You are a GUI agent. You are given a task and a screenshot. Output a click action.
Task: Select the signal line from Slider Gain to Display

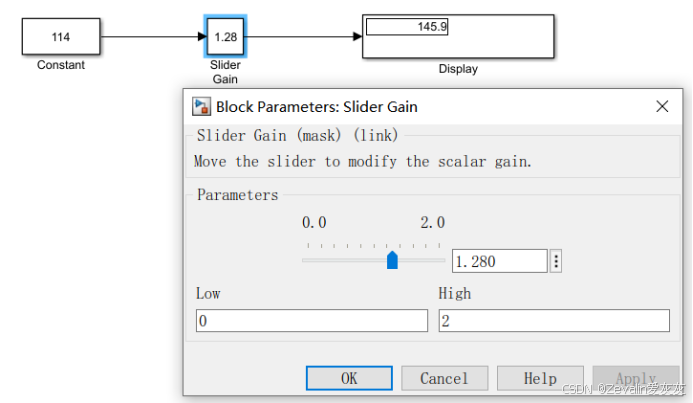[302, 37]
